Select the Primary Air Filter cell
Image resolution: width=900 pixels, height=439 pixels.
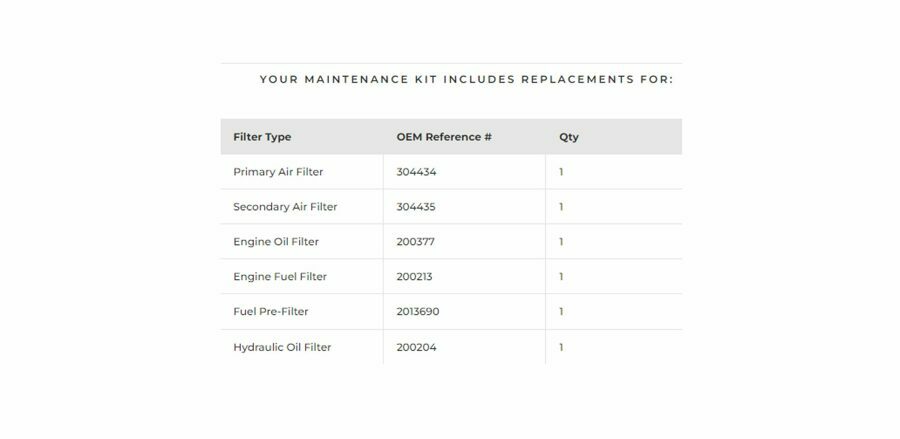coord(278,172)
